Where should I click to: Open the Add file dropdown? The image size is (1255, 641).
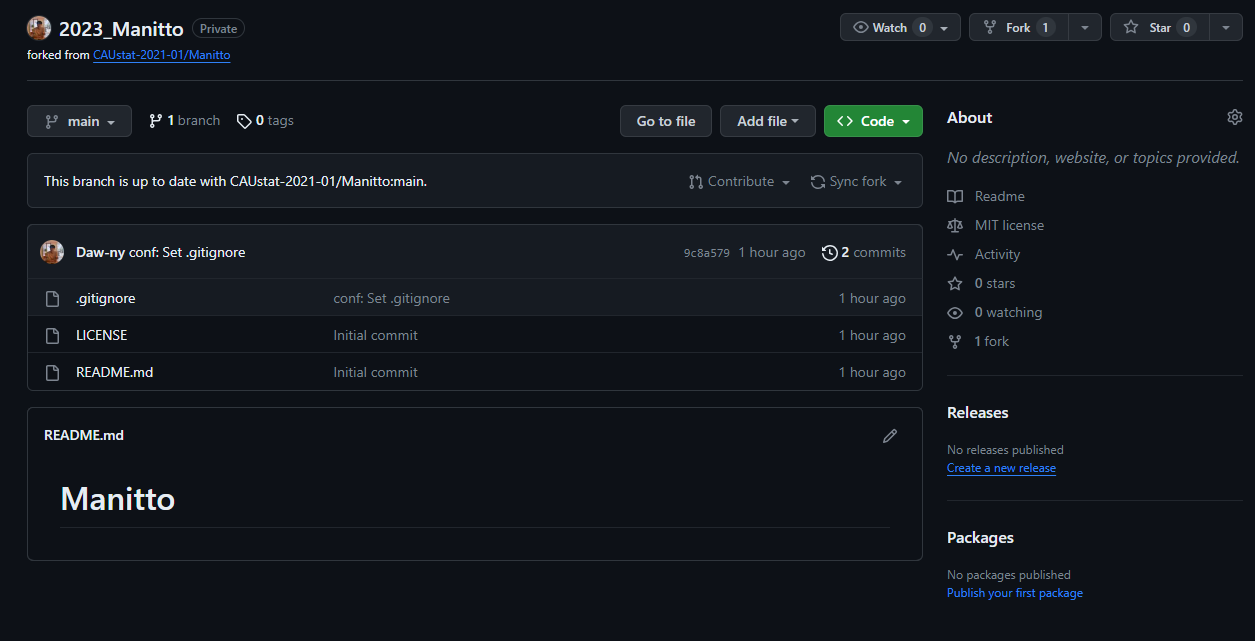coord(767,121)
